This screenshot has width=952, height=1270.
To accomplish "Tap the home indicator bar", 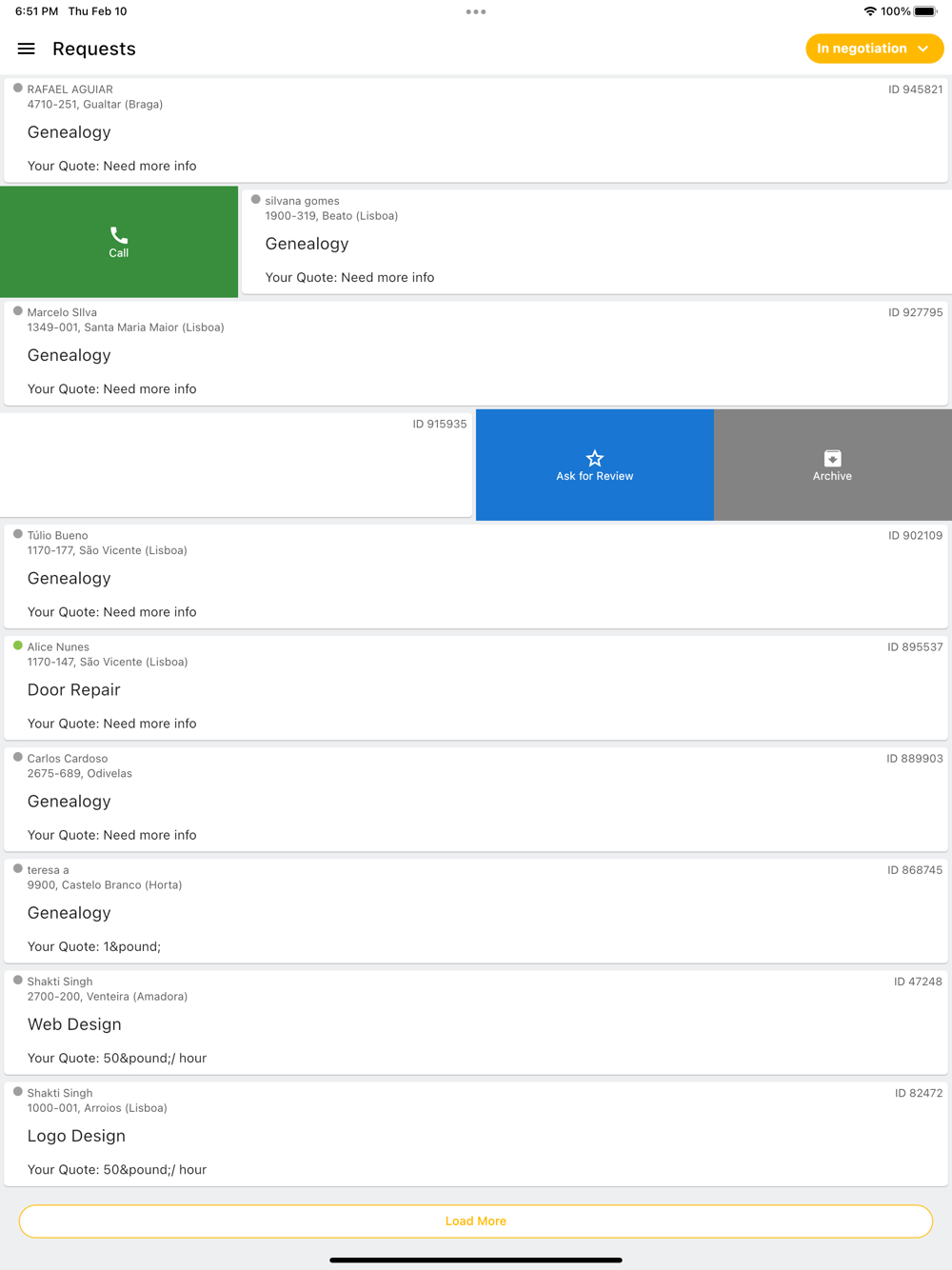I will coord(476,1260).
